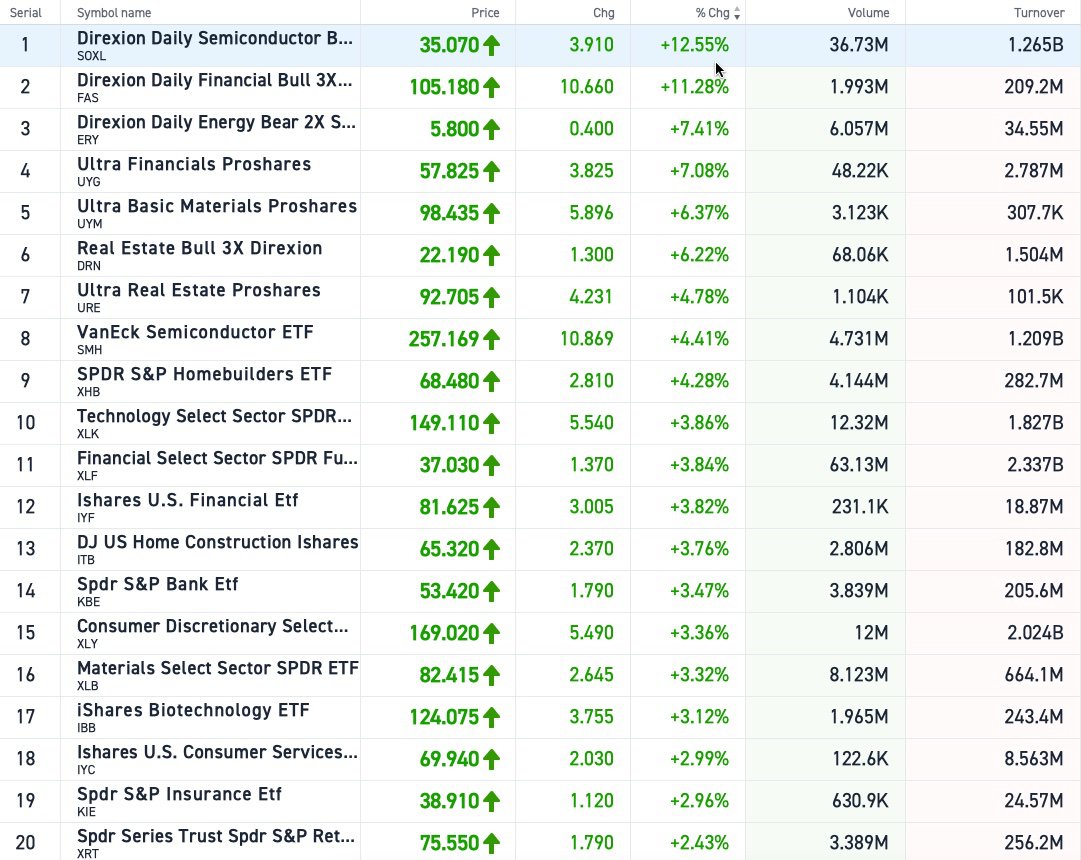Click the FAS ticker symbol
This screenshot has width=1081, height=860.
click(x=88, y=98)
